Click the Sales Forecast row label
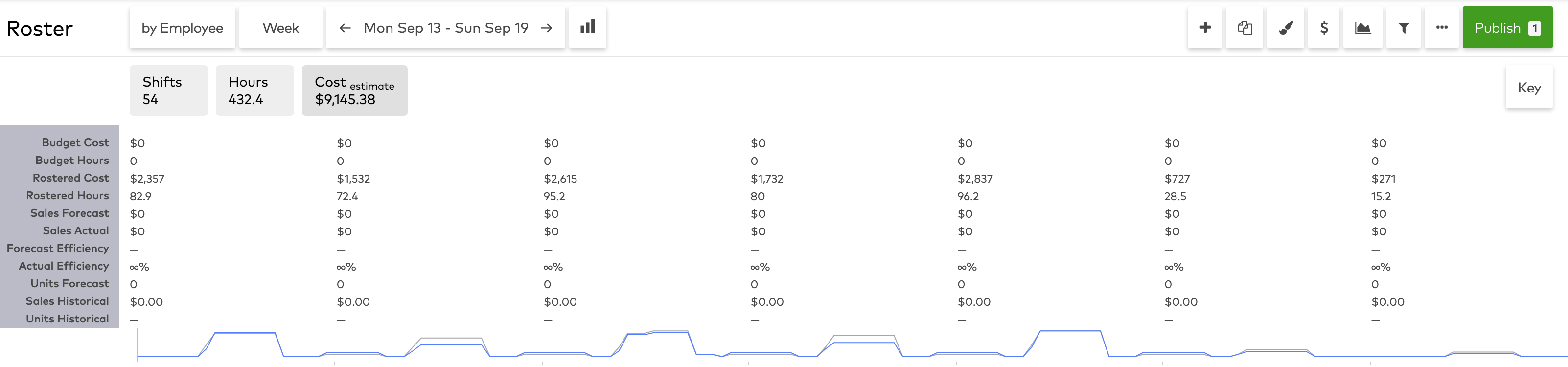Image resolution: width=1568 pixels, height=367 pixels. pos(69,213)
